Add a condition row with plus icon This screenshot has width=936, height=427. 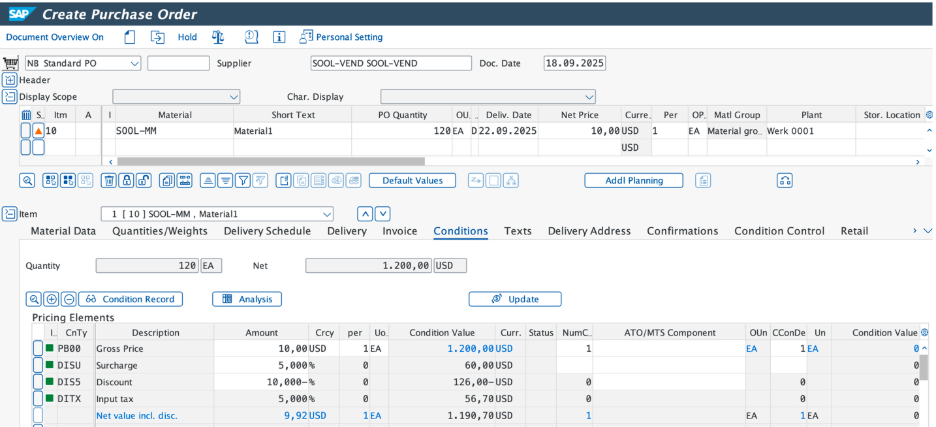51,299
